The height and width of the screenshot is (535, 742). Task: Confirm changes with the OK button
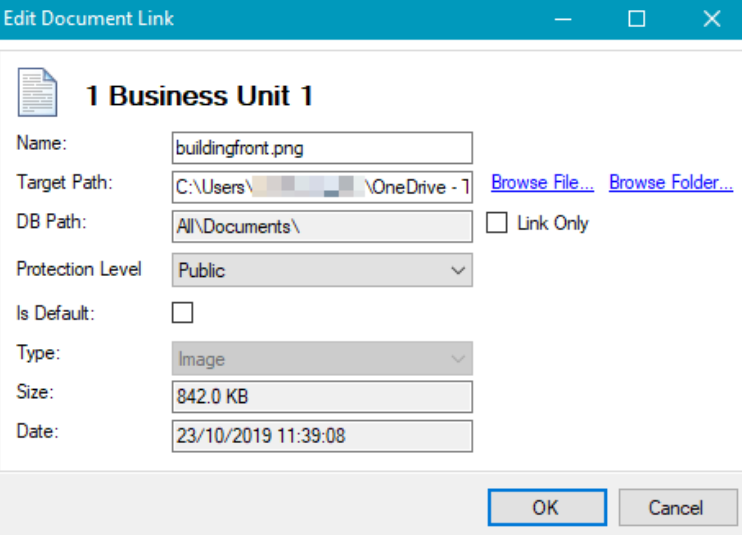point(546,507)
